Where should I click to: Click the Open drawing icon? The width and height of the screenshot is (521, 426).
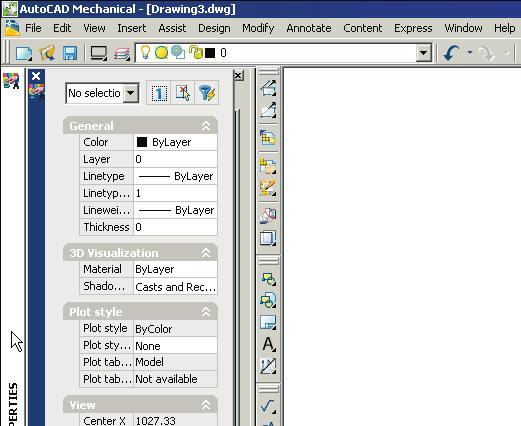coord(48,53)
